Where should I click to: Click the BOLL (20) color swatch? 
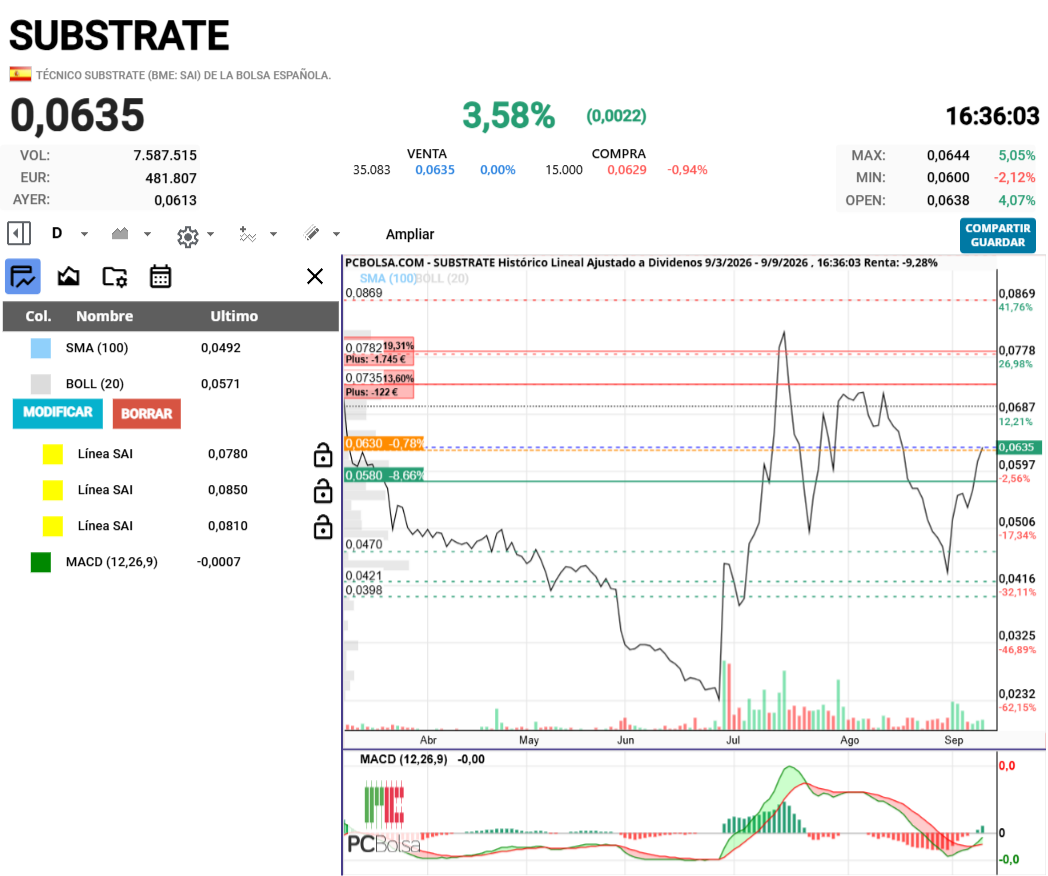pos(41,384)
